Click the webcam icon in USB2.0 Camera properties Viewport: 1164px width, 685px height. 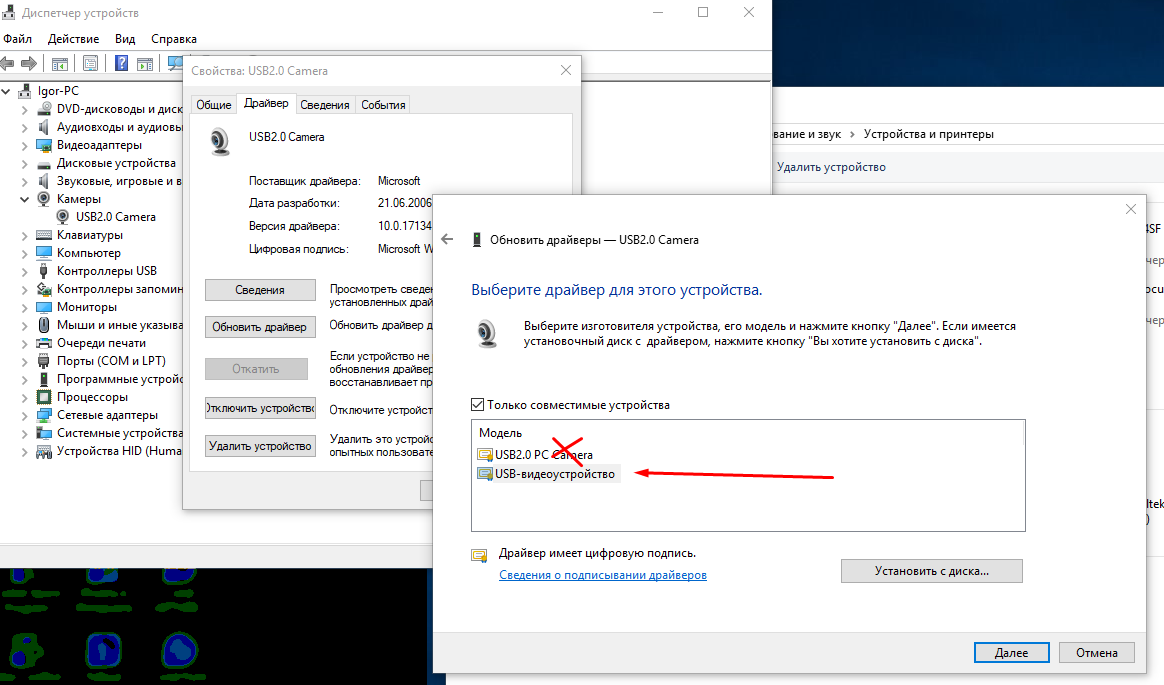pyautogui.click(x=220, y=142)
